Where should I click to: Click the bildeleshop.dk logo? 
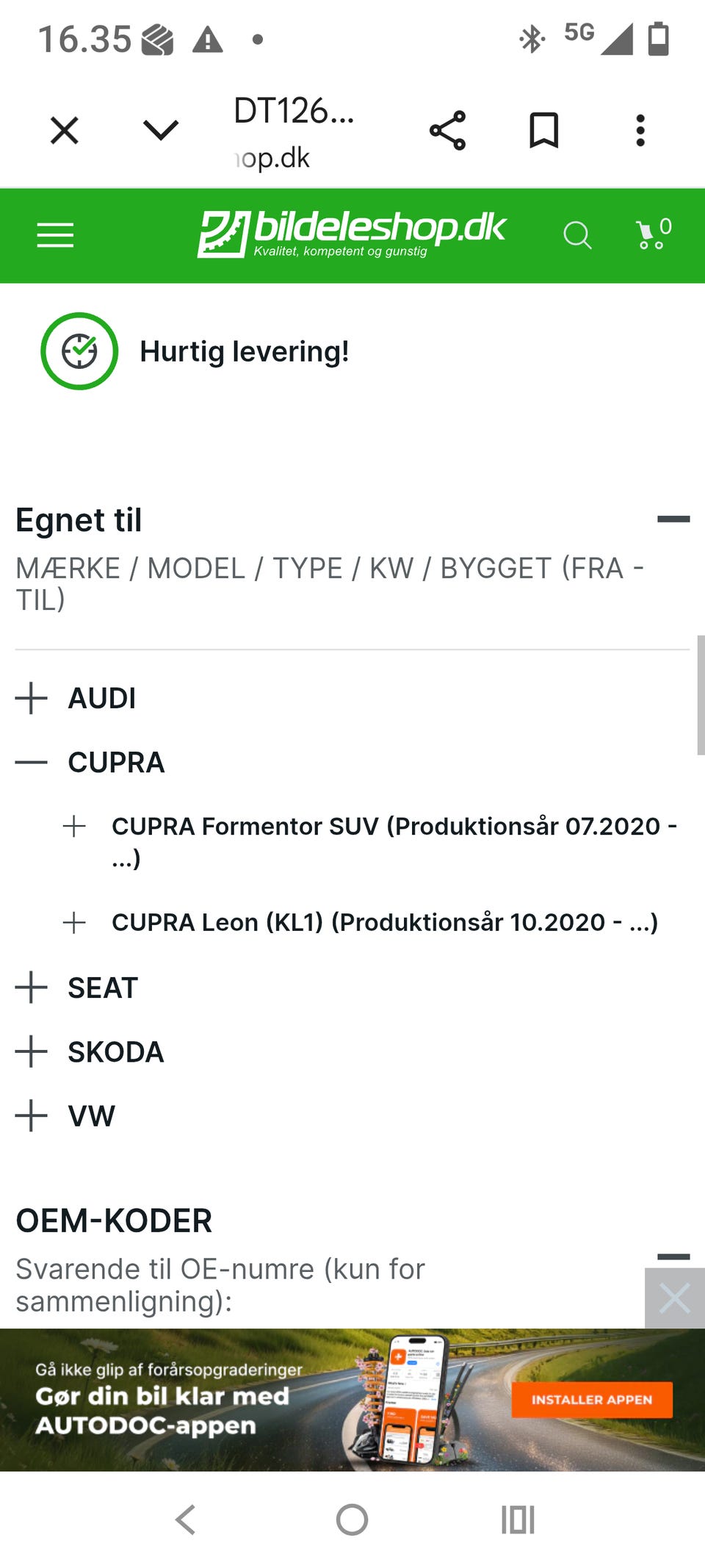(352, 234)
